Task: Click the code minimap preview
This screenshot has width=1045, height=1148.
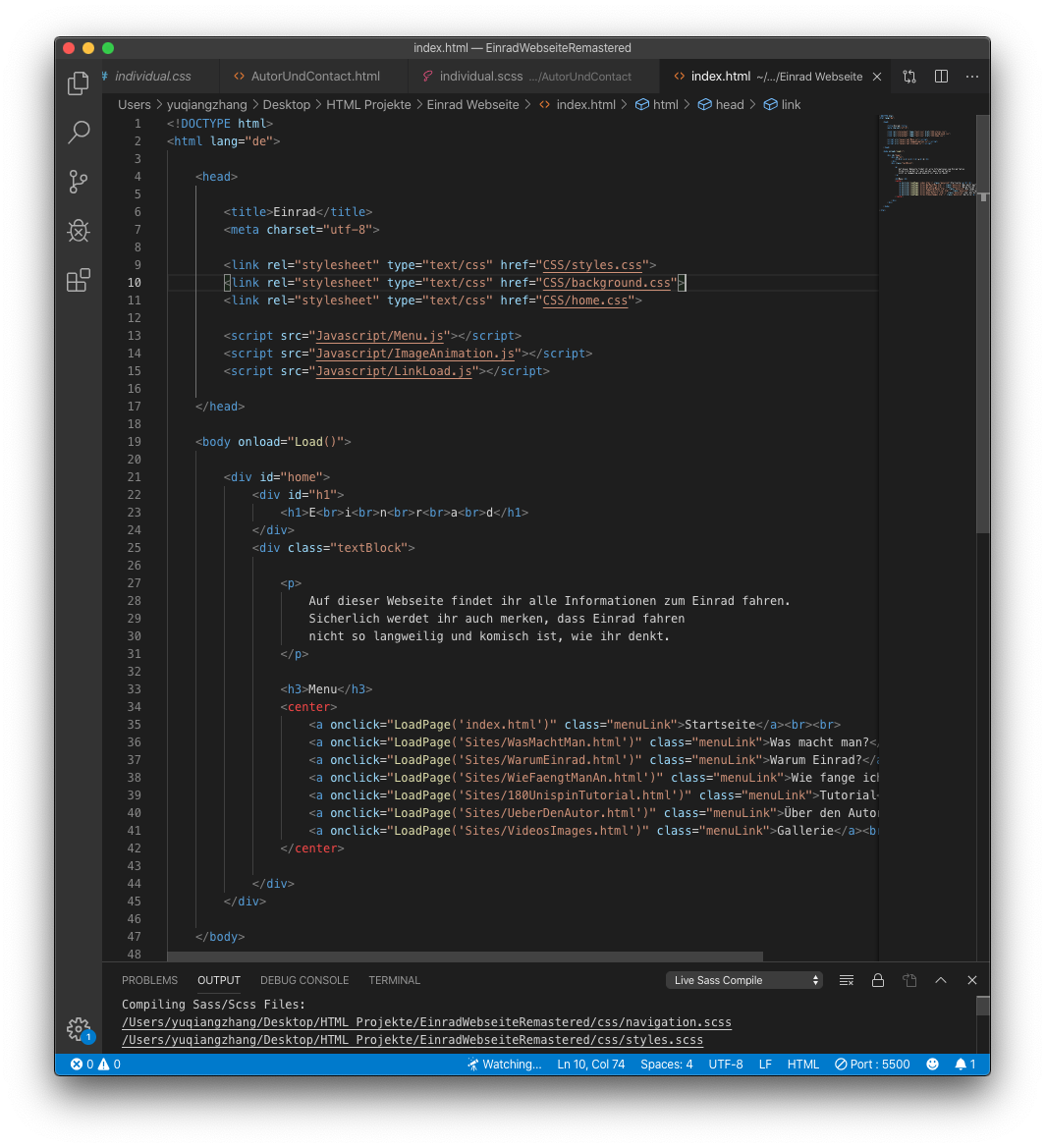Action: (928, 163)
